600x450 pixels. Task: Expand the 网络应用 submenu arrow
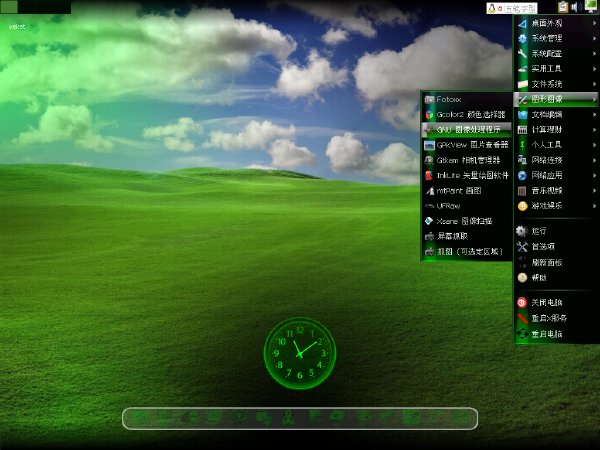click(594, 175)
